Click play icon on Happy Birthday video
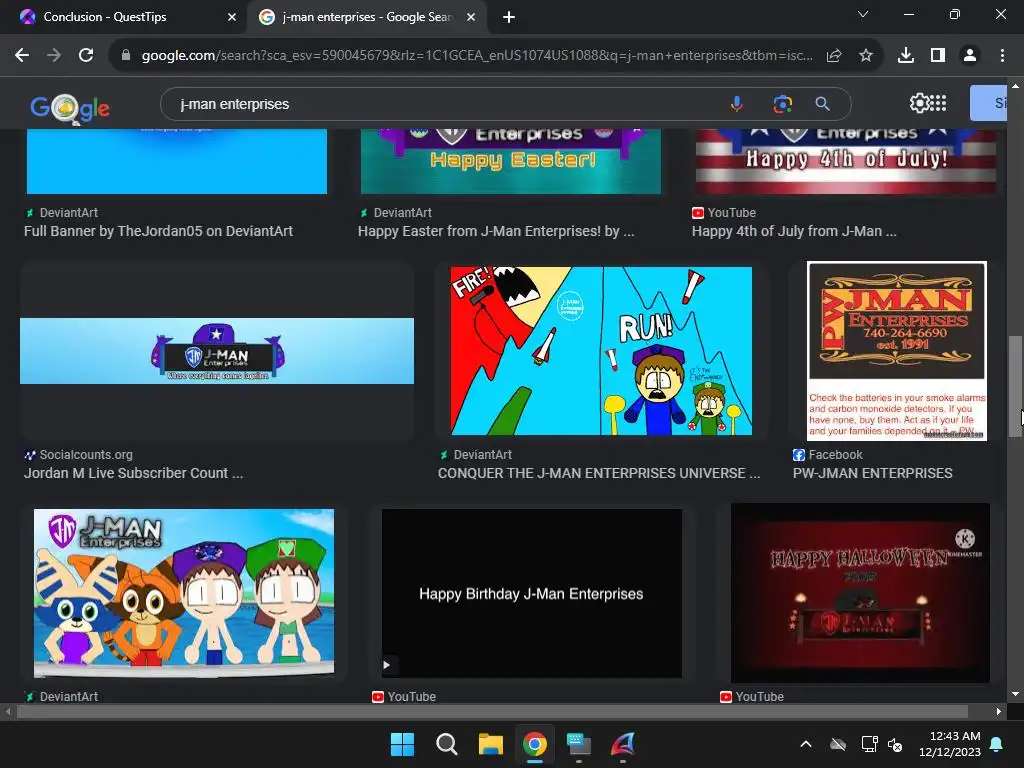The image size is (1024, 768). (387, 665)
